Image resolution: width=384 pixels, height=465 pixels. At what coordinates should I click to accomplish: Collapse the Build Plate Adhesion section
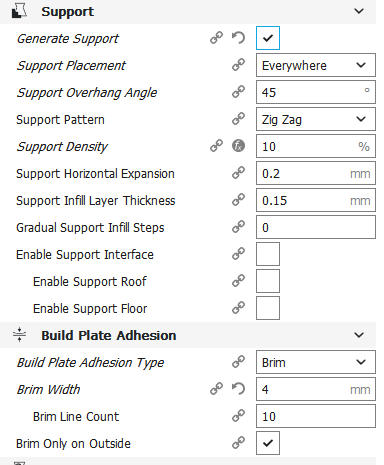tap(359, 335)
